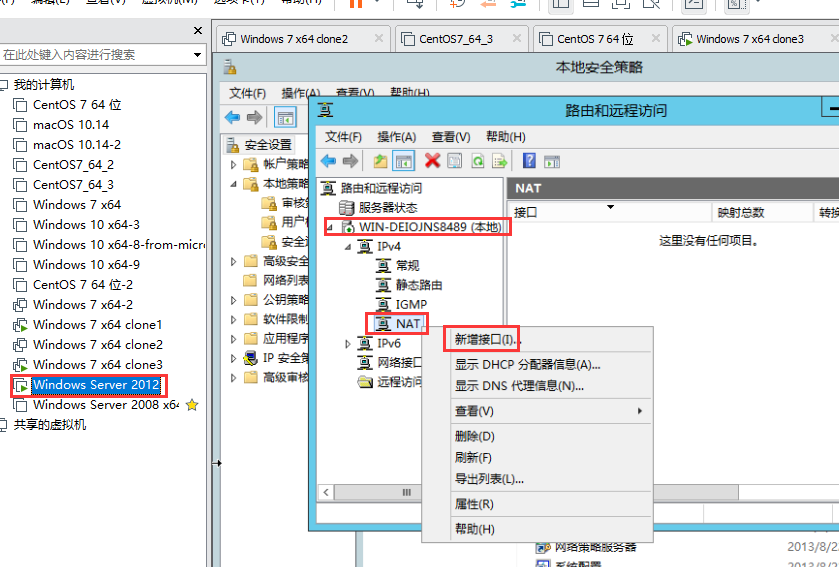Click the back arrow in Routing and Remote Access toolbar
This screenshot has width=839, height=567.
pyautogui.click(x=329, y=161)
